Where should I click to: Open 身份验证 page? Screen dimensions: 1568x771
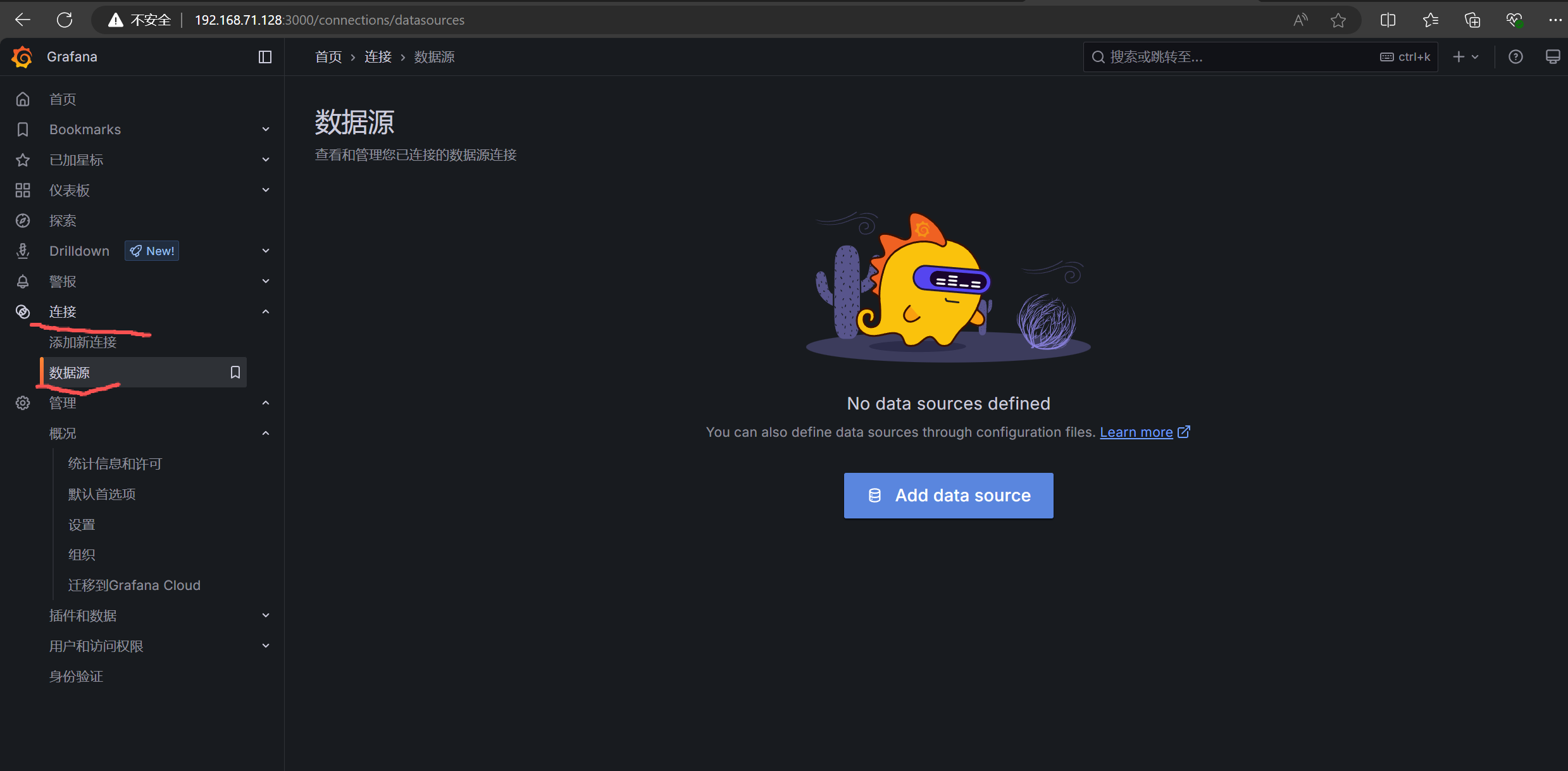[76, 677]
